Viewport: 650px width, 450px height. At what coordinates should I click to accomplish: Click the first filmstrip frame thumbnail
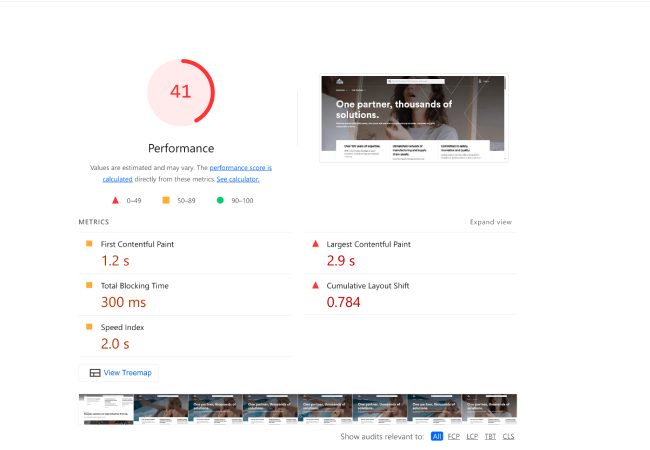point(107,409)
